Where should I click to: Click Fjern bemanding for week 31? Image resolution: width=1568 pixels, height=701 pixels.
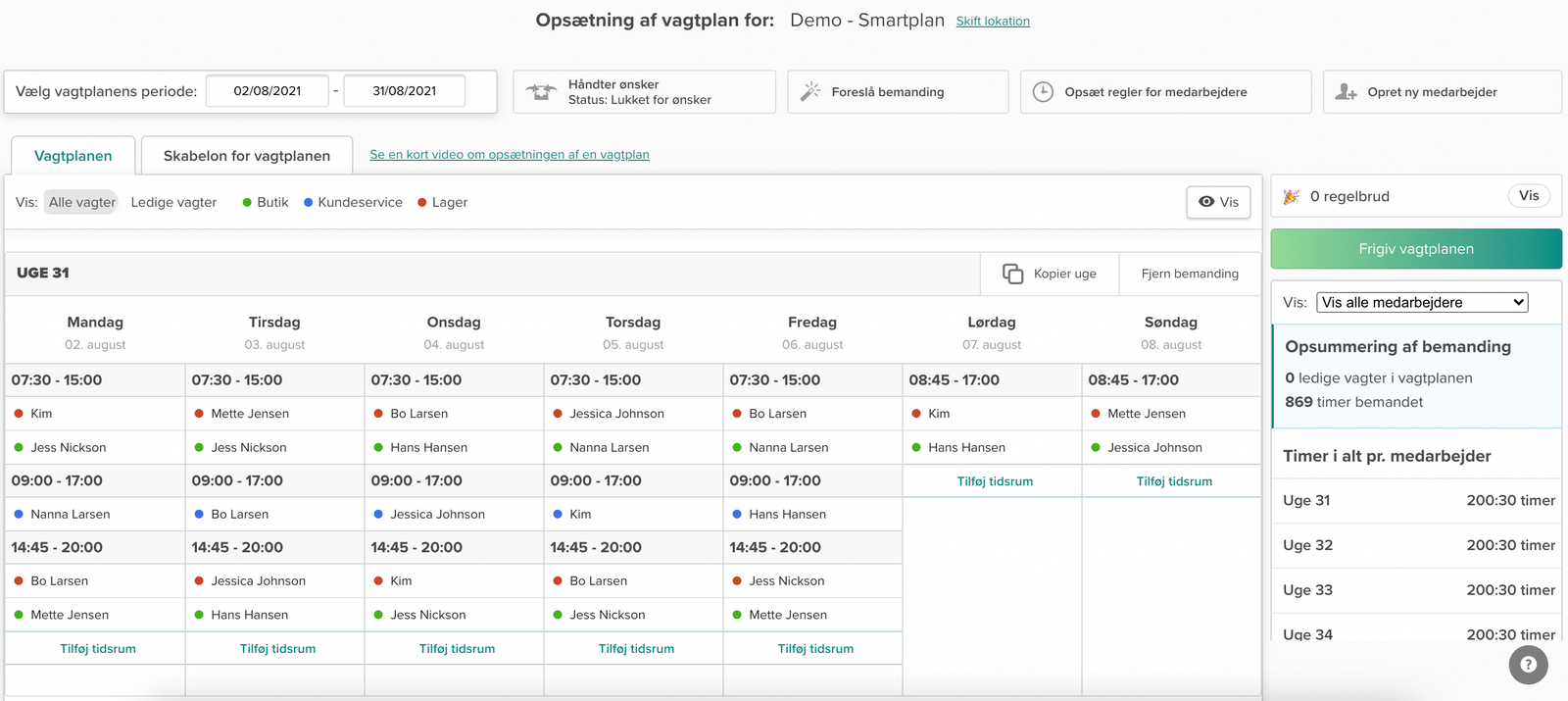[1189, 274]
